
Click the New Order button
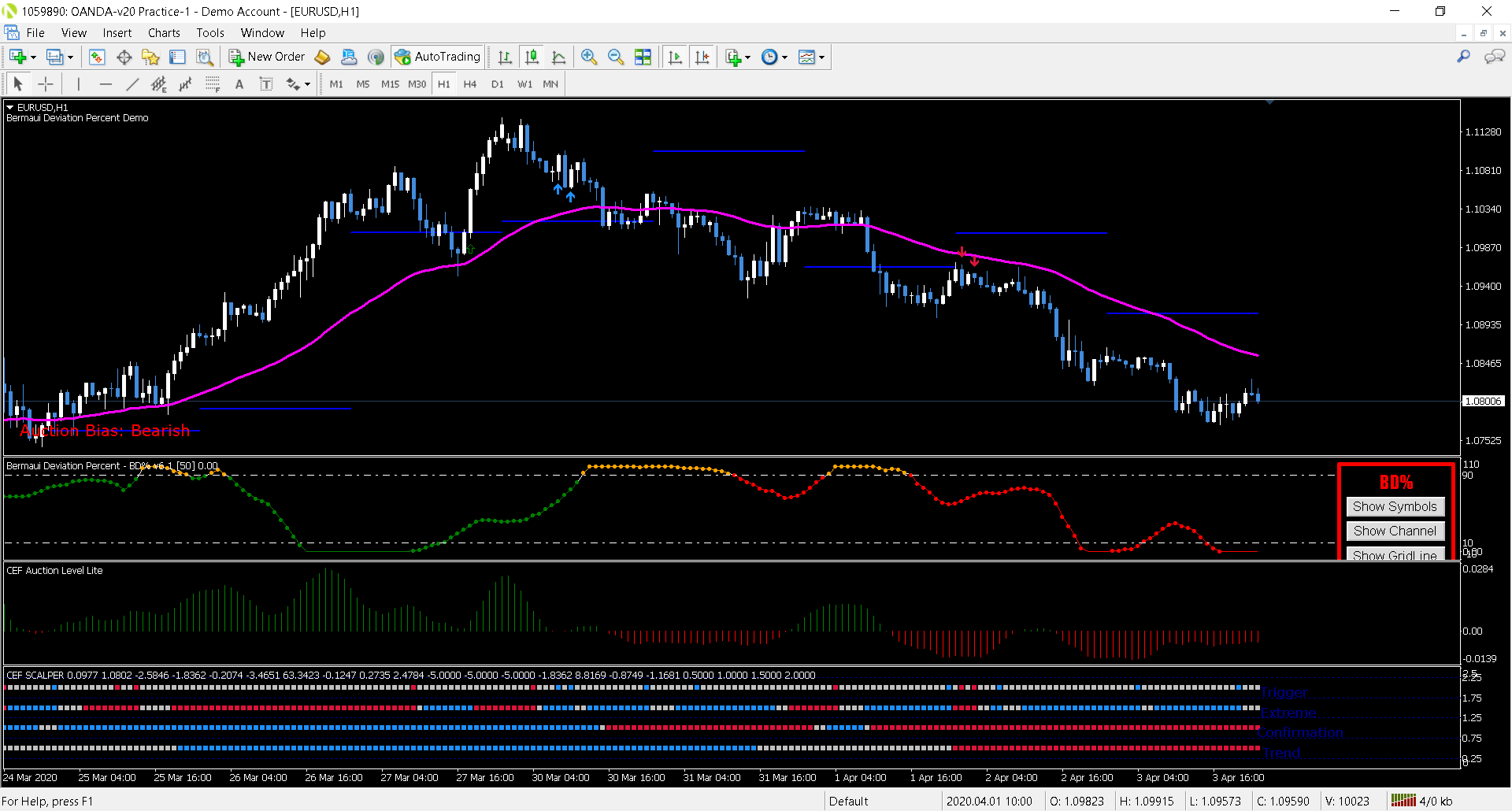click(x=267, y=57)
